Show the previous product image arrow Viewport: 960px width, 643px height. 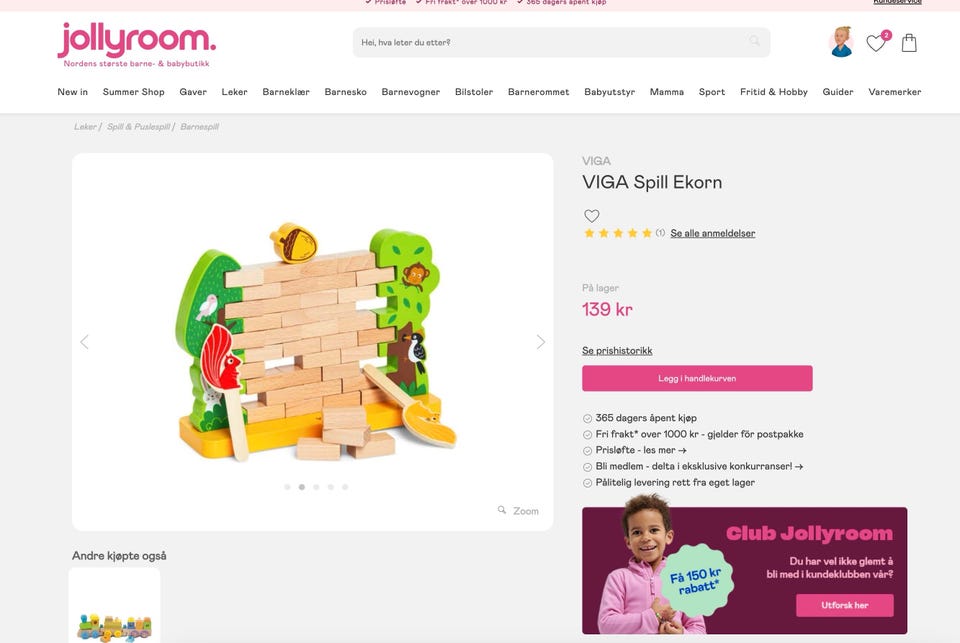pos(84,342)
